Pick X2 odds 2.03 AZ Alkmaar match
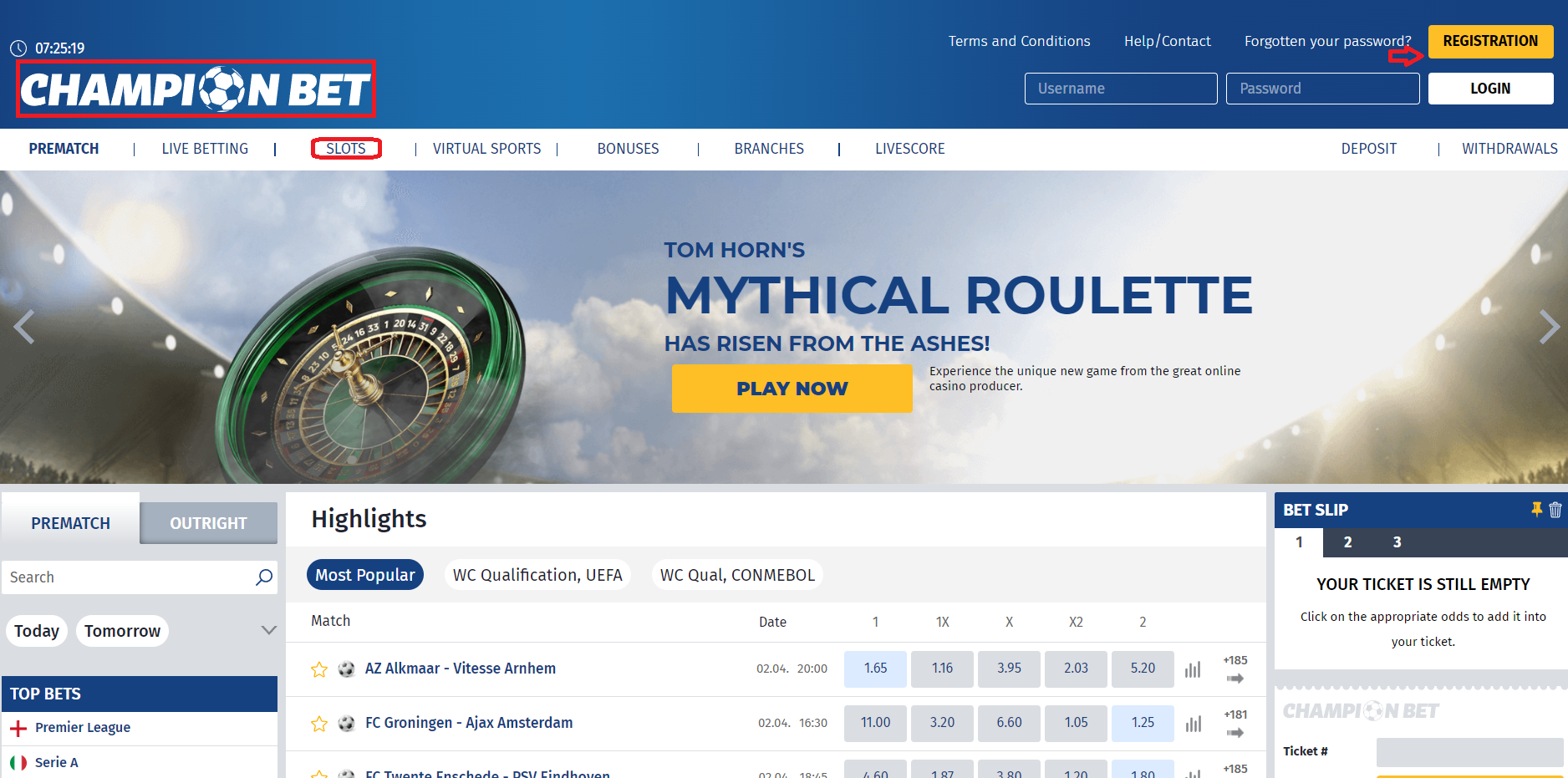Viewport: 1568px width, 778px height. coord(1076,669)
